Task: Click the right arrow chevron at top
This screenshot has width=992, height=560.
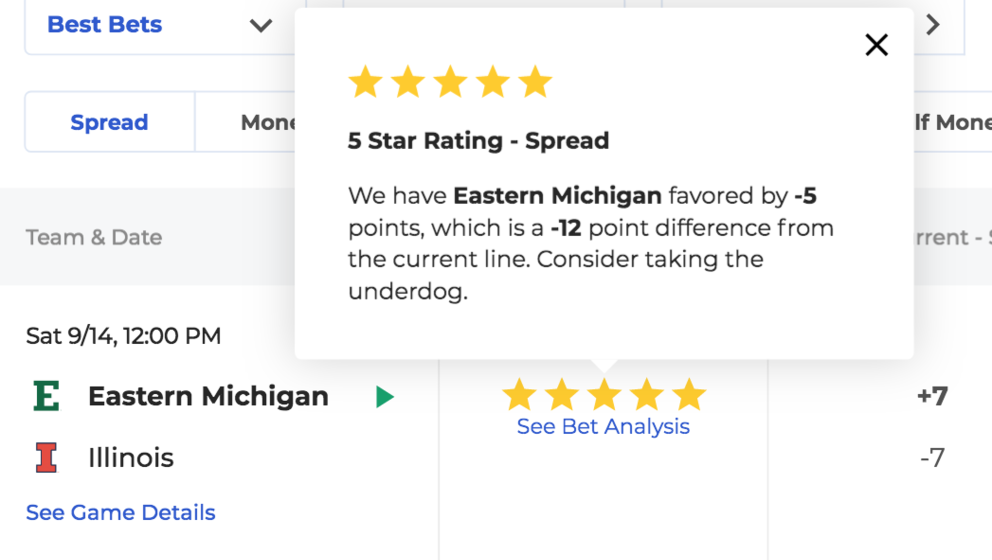Action: (933, 25)
